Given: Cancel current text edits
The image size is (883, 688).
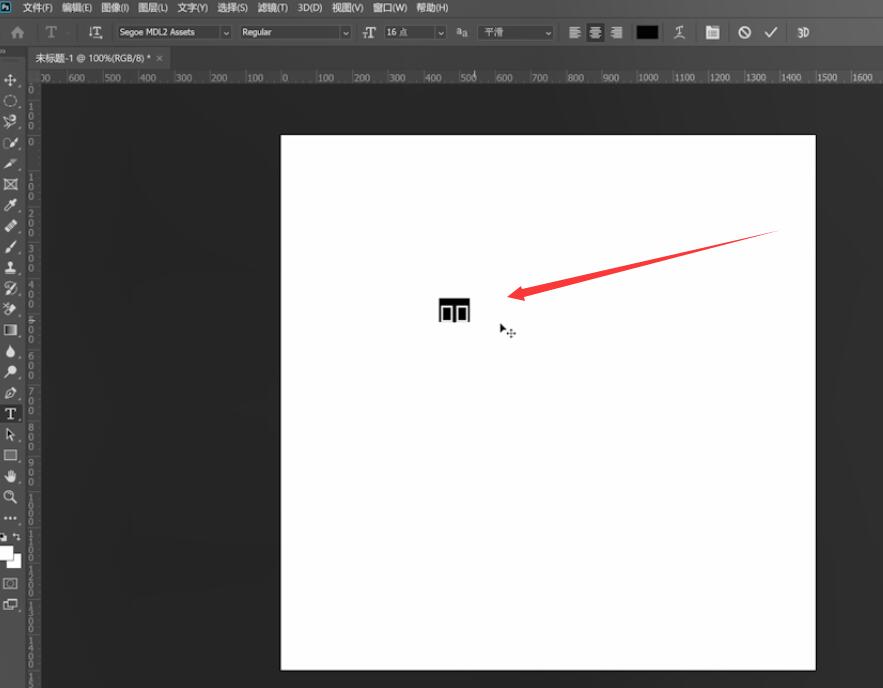Looking at the screenshot, I should 744,33.
